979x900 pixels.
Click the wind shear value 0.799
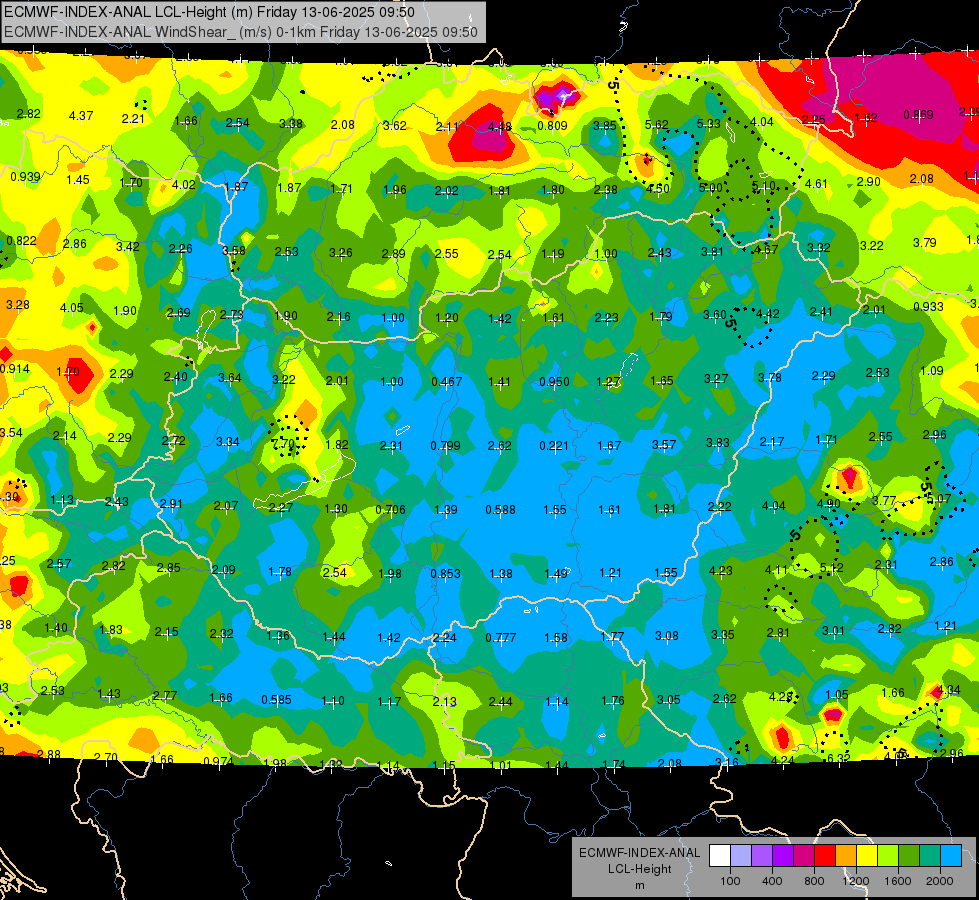pos(445,446)
